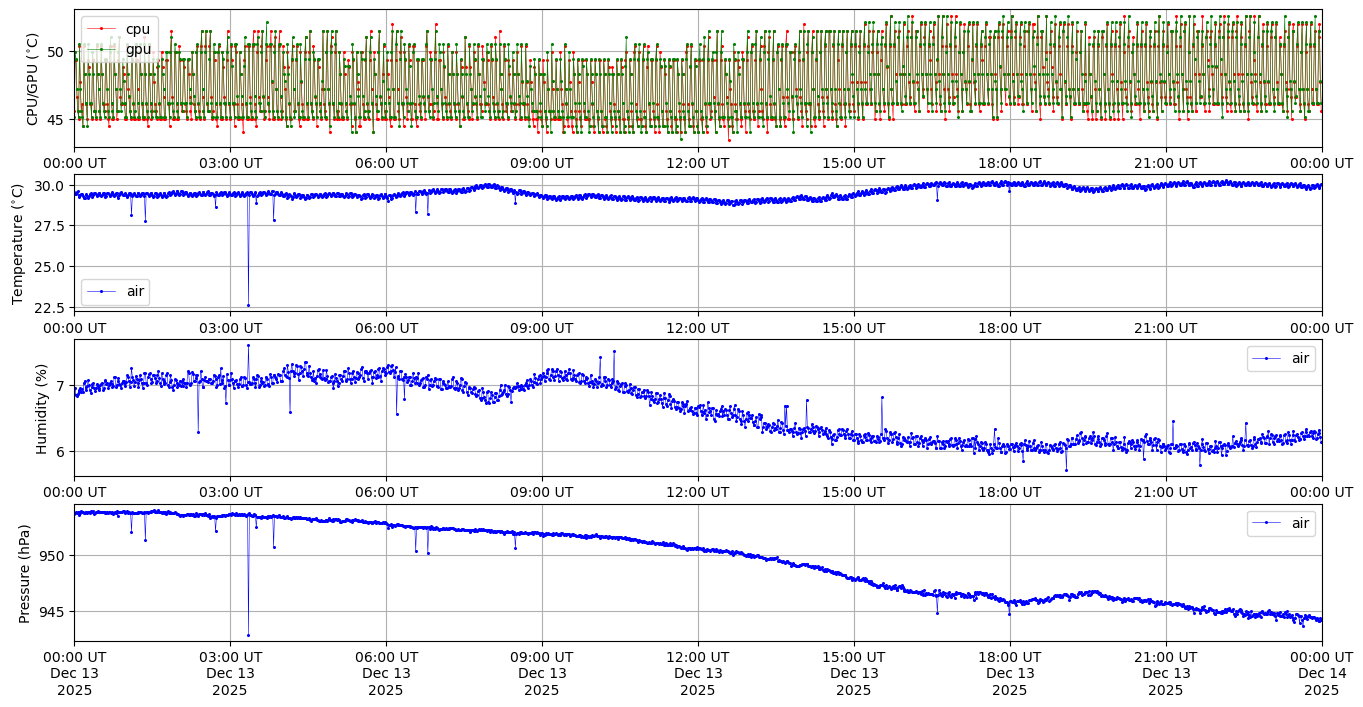Click the green gpu legend line marker
The width and height of the screenshot is (1363, 707).
point(102,49)
